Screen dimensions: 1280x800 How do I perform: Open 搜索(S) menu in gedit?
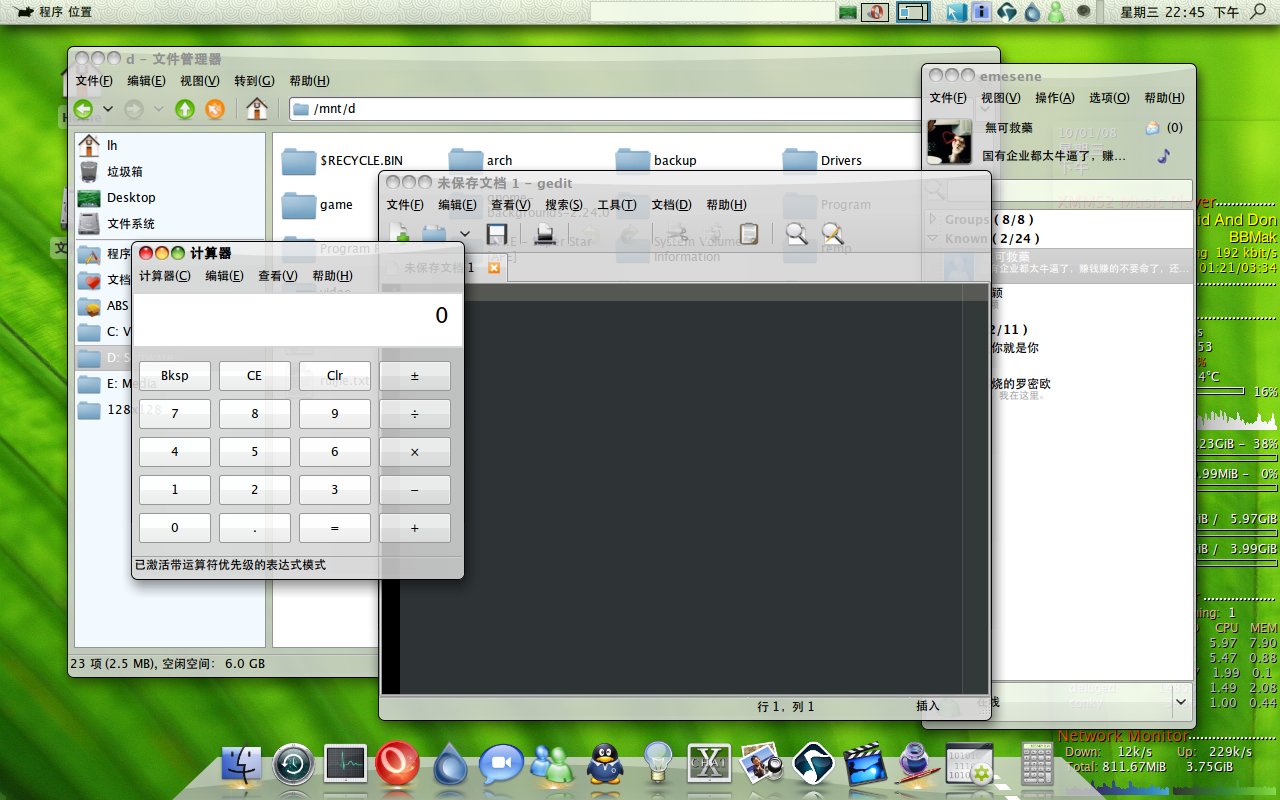pyautogui.click(x=564, y=204)
